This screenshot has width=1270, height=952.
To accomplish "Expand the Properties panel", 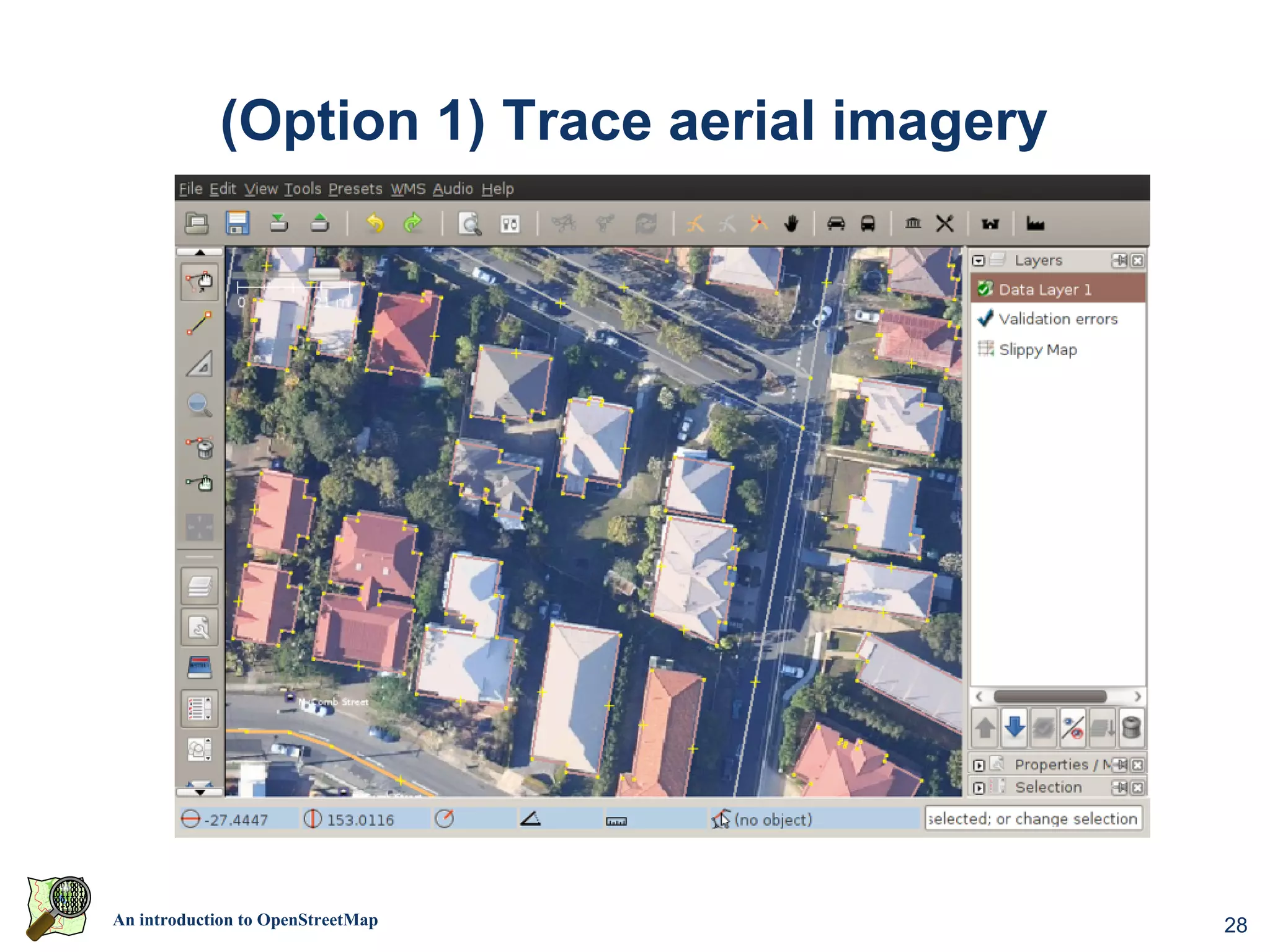I will [979, 765].
